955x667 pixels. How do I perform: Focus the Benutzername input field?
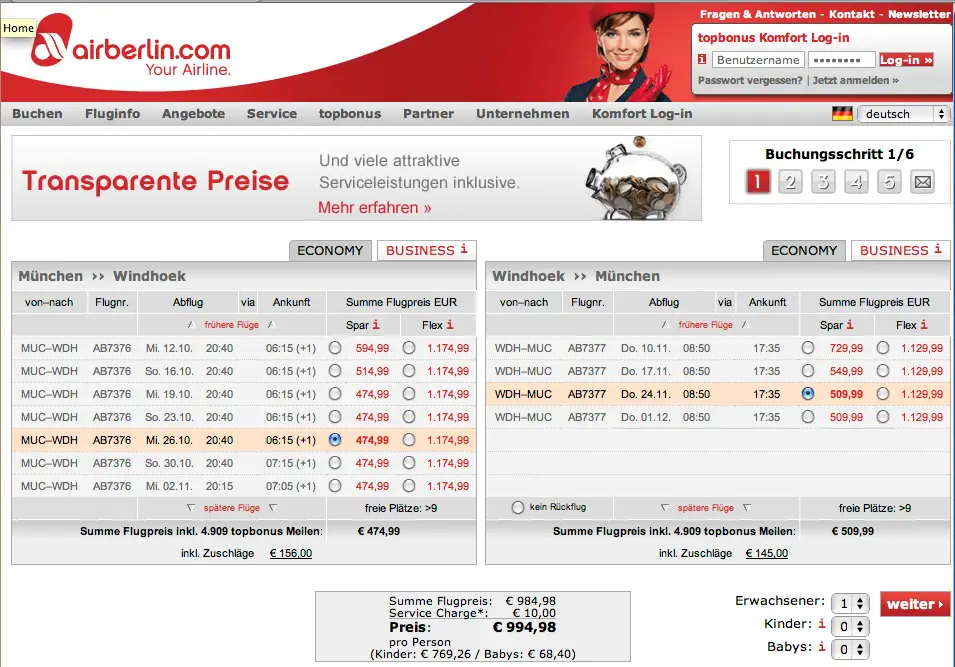758,60
